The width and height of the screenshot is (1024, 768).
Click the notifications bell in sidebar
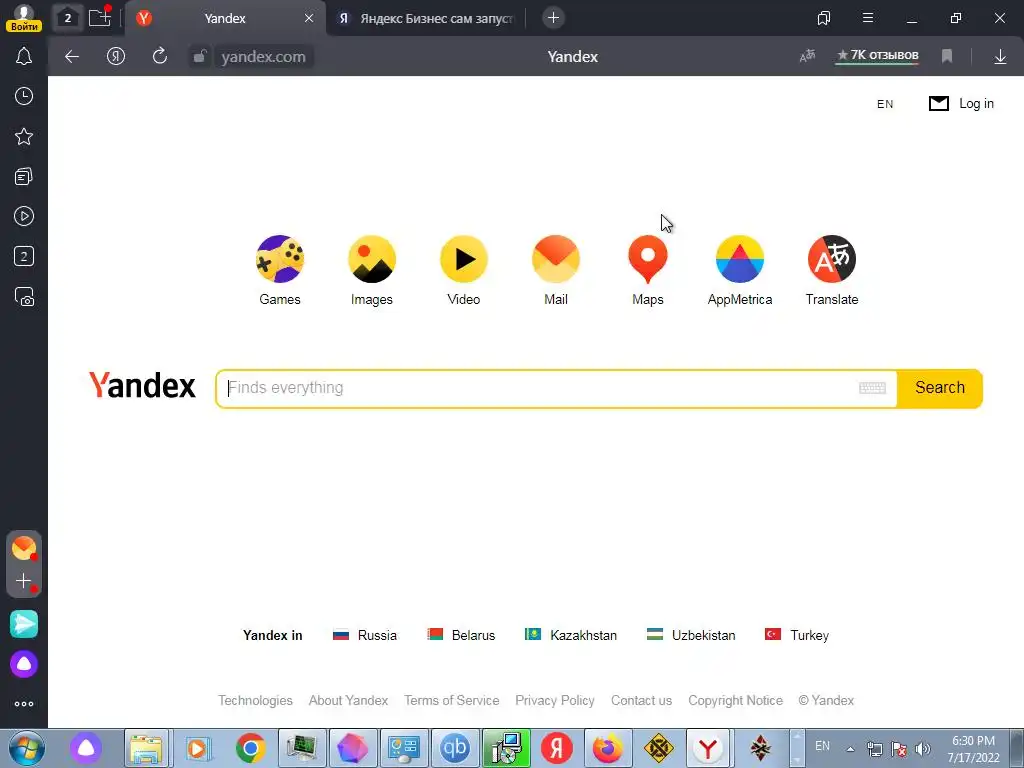point(24,56)
